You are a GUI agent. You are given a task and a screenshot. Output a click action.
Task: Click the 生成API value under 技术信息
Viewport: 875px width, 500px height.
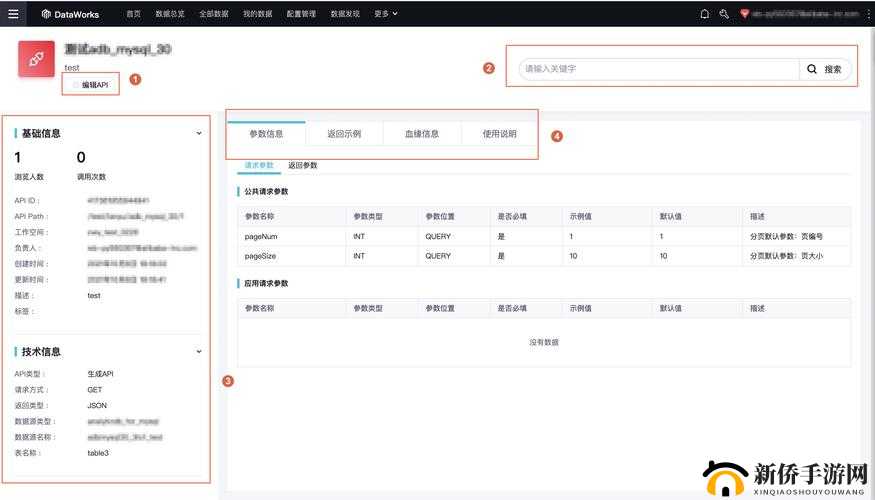tap(100, 374)
